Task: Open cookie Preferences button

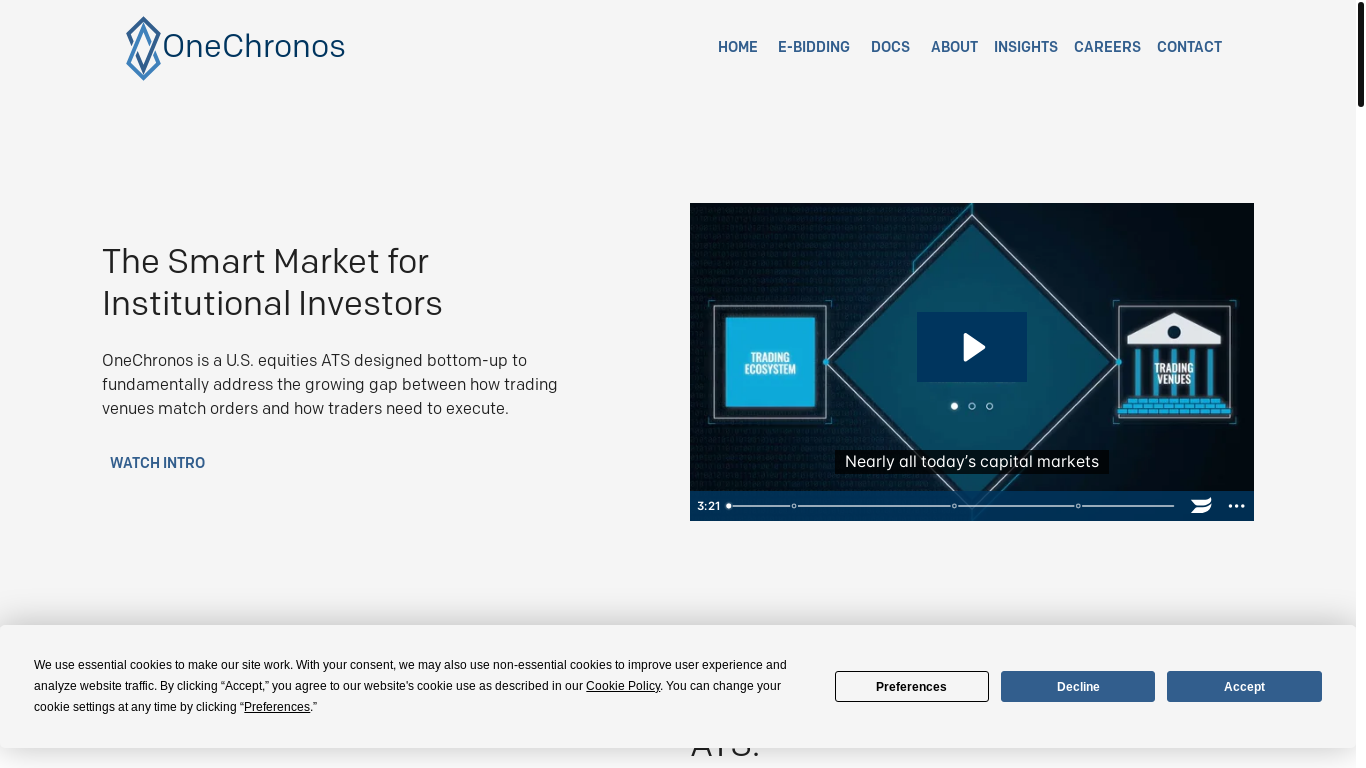Action: tap(911, 686)
